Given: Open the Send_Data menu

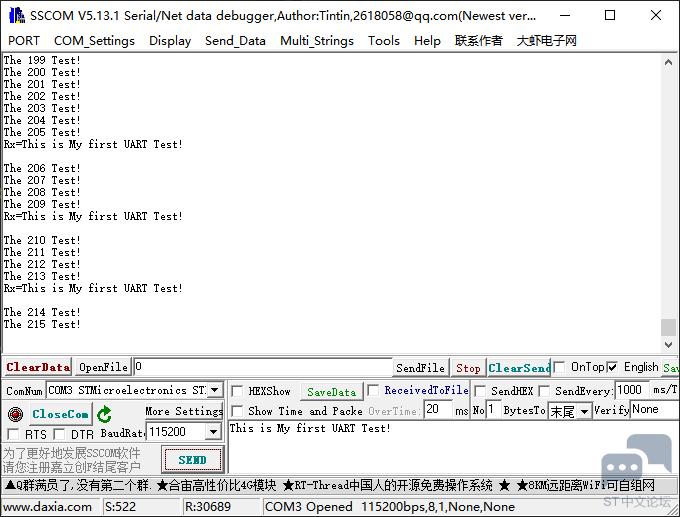Looking at the screenshot, I should (x=235, y=41).
